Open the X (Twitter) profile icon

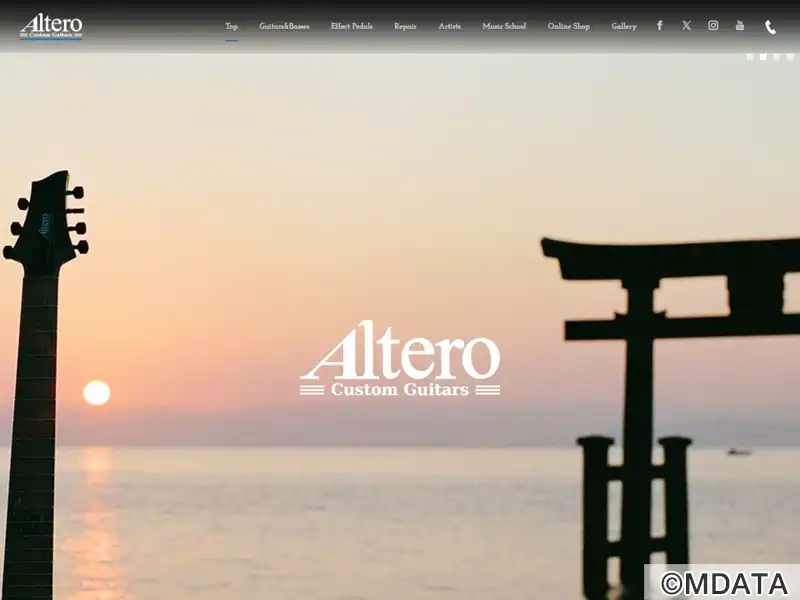coord(687,26)
